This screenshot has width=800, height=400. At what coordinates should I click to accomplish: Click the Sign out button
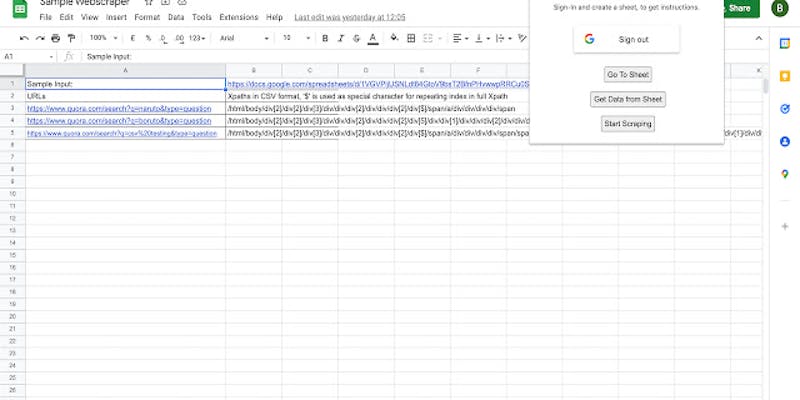[627, 39]
